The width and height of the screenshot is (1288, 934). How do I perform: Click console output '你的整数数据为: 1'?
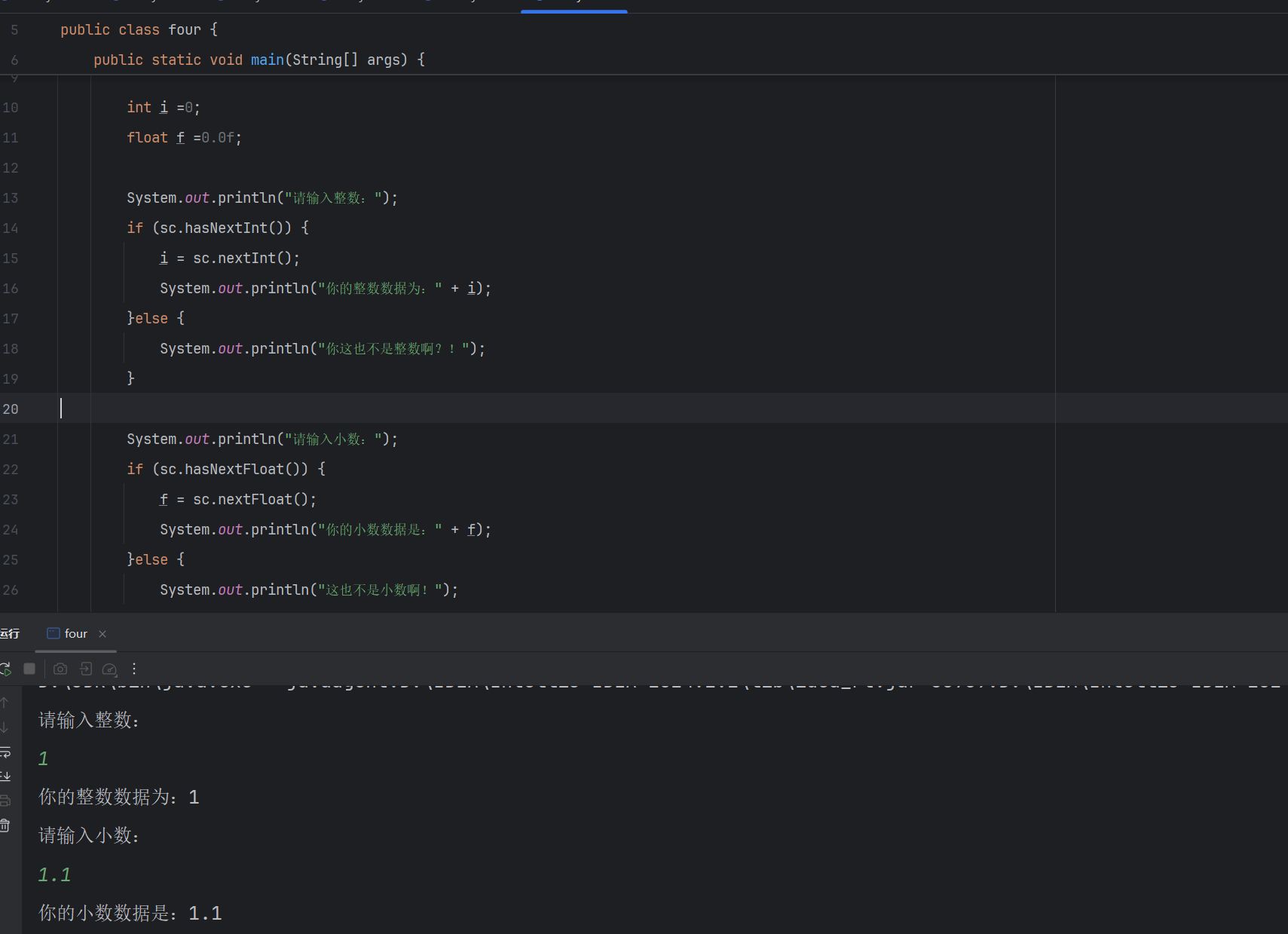pos(119,798)
